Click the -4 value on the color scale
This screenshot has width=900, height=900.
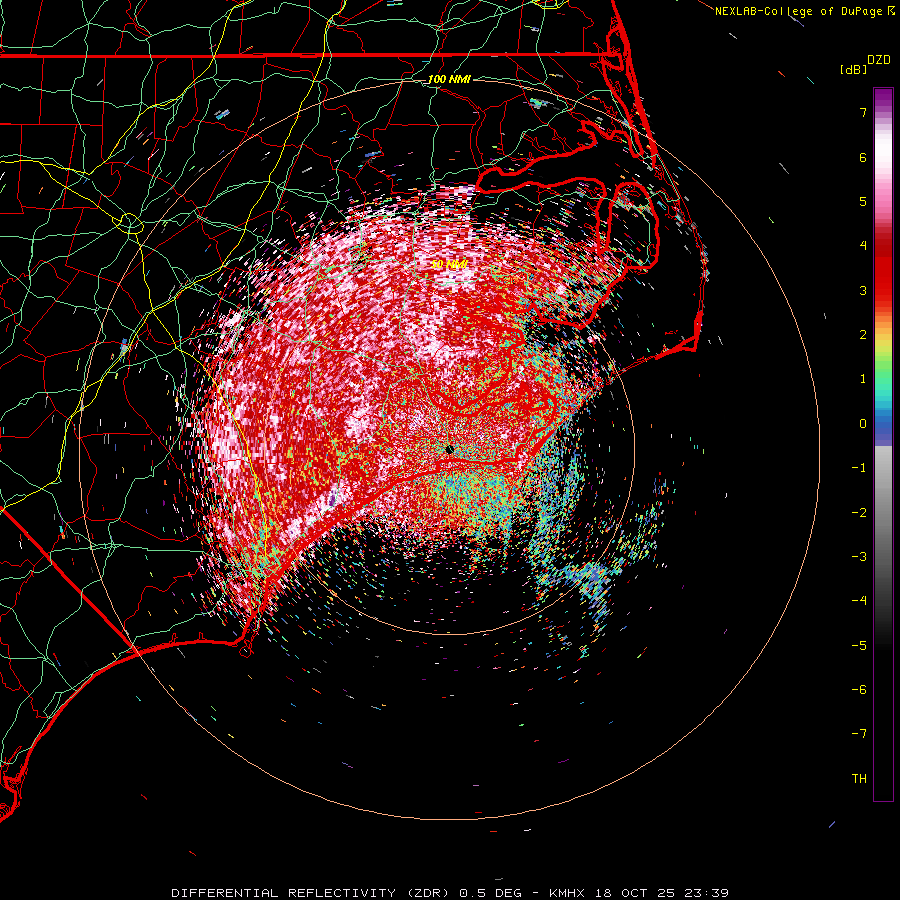[x=859, y=601]
